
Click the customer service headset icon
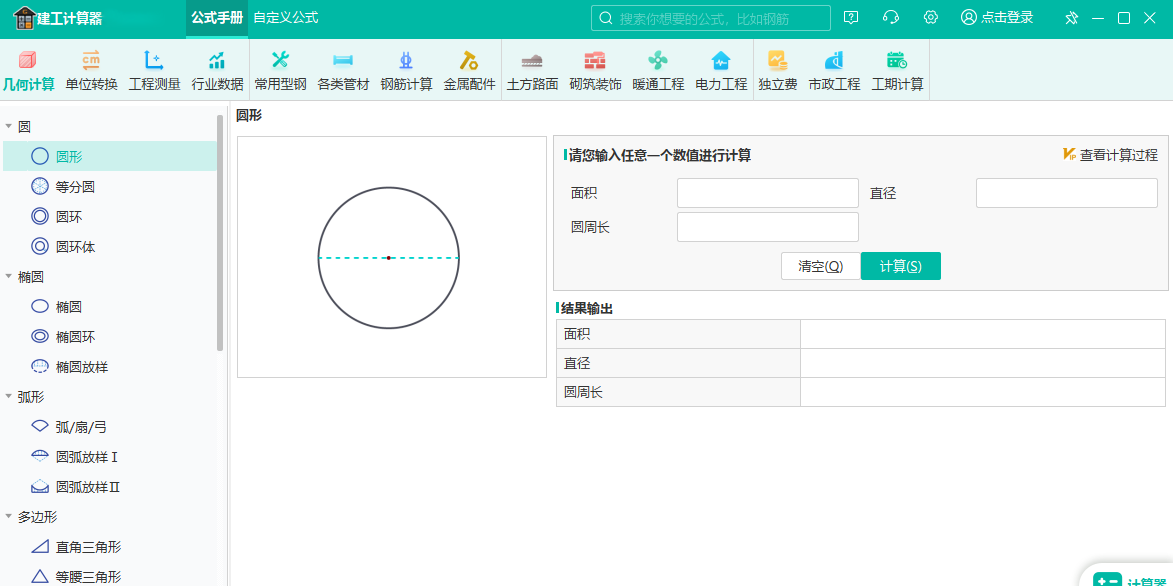pos(890,17)
